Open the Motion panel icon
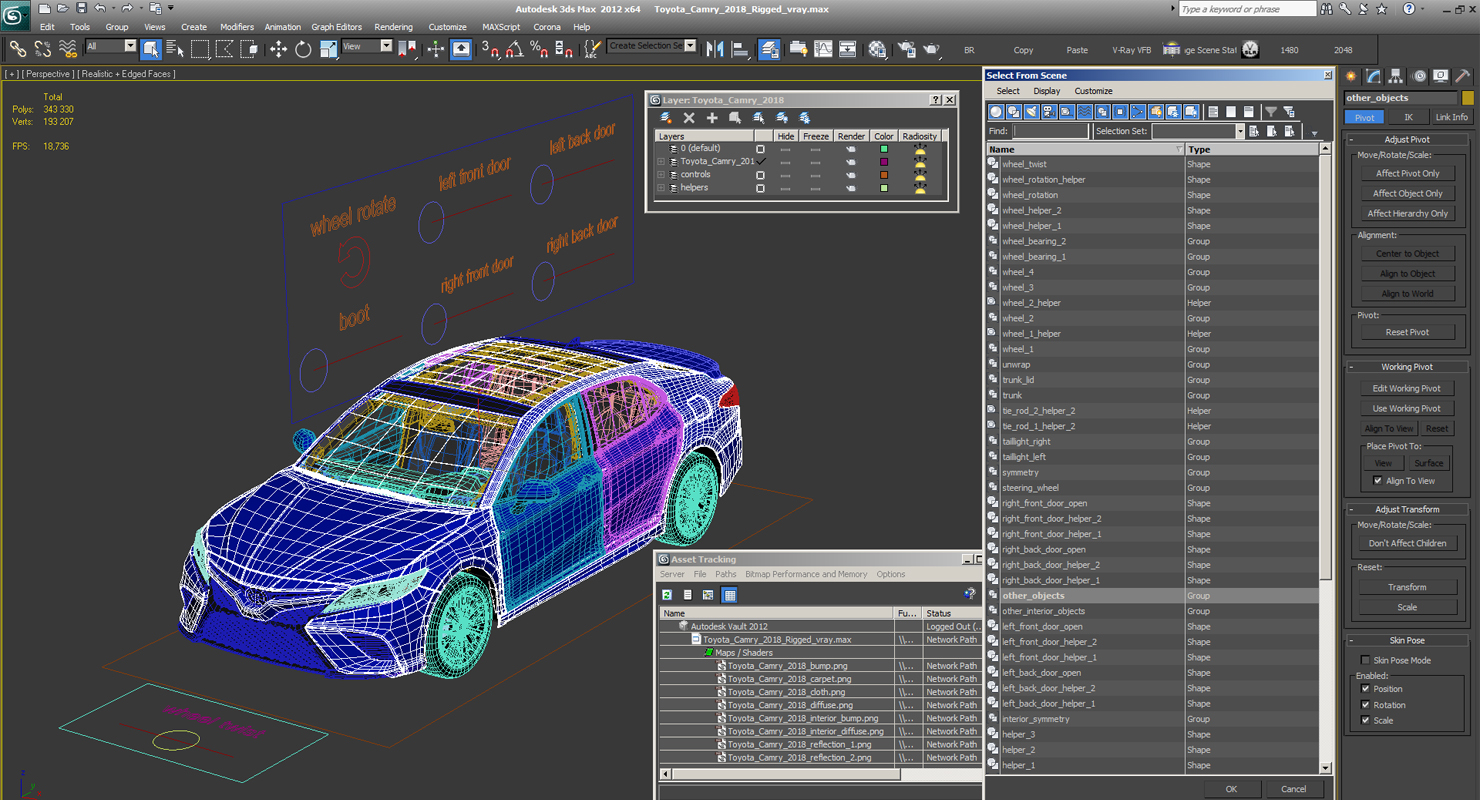 (x=1419, y=76)
